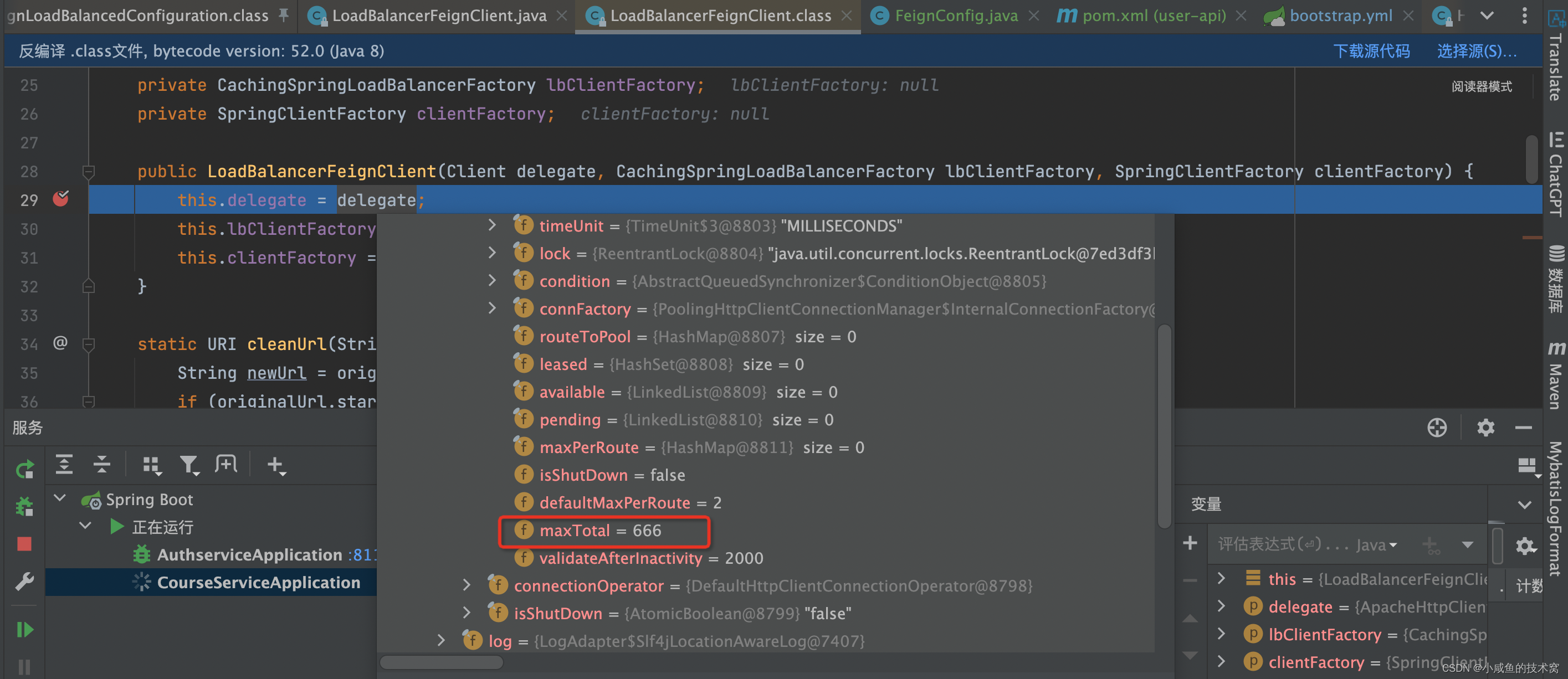Expand the condition field node
This screenshot has height=679, width=1568.
(x=492, y=280)
